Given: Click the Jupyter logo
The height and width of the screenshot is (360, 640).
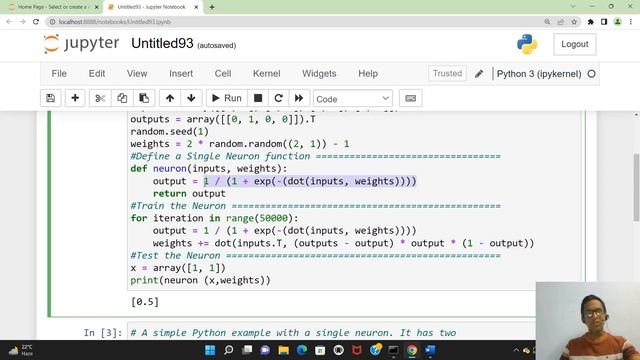Looking at the screenshot, I should pyautogui.click(x=81, y=44).
